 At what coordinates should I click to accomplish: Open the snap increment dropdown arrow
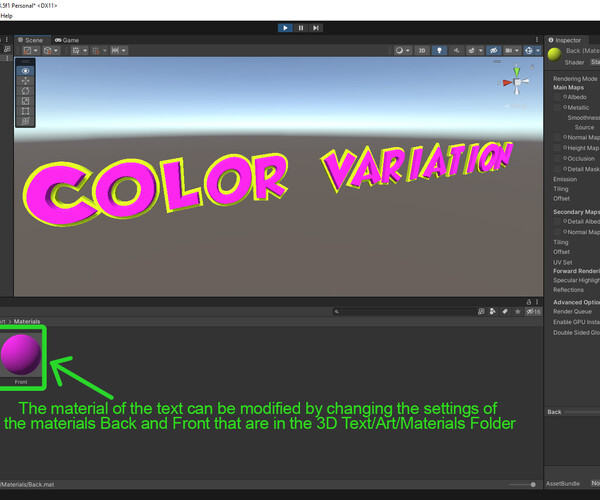tap(124, 50)
